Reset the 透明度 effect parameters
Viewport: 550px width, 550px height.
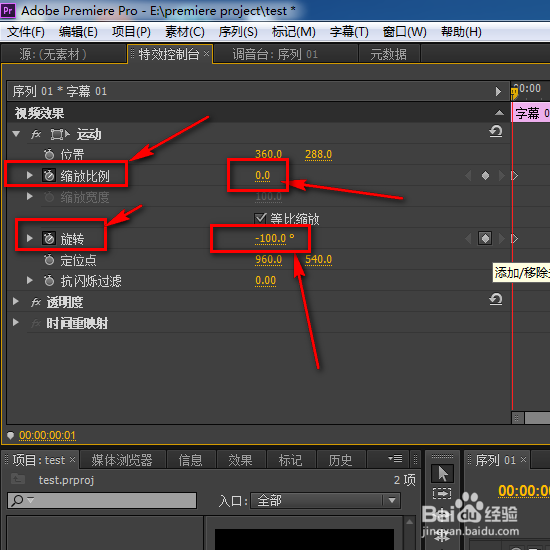pyautogui.click(x=496, y=299)
